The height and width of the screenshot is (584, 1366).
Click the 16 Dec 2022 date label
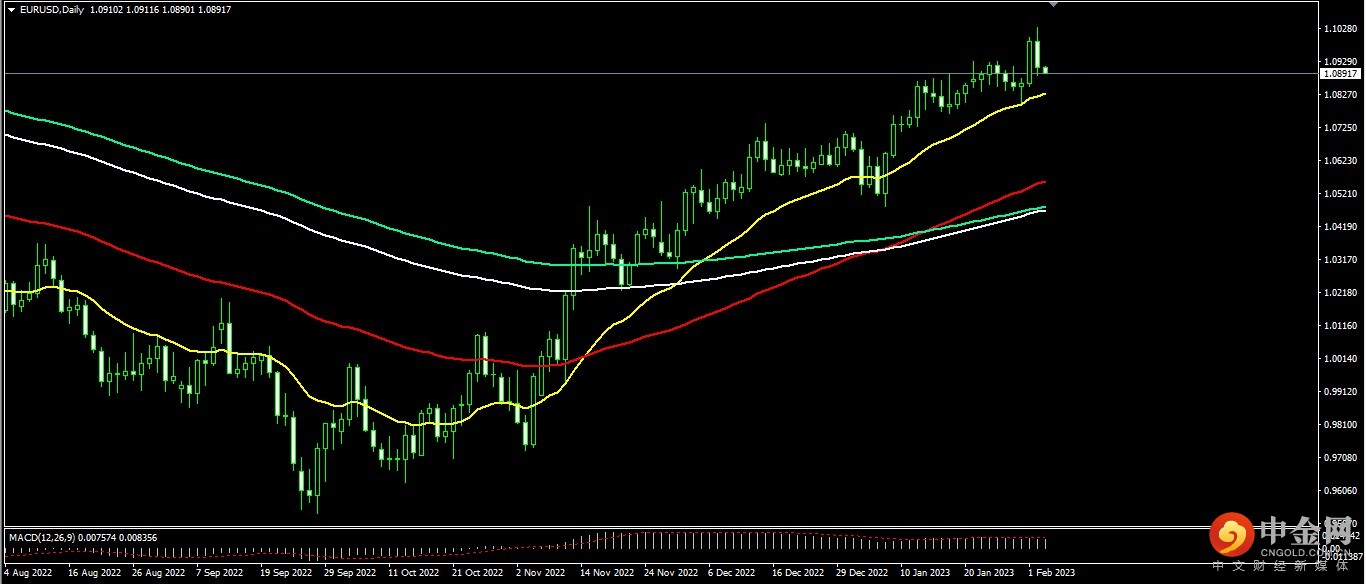[x=796, y=574]
